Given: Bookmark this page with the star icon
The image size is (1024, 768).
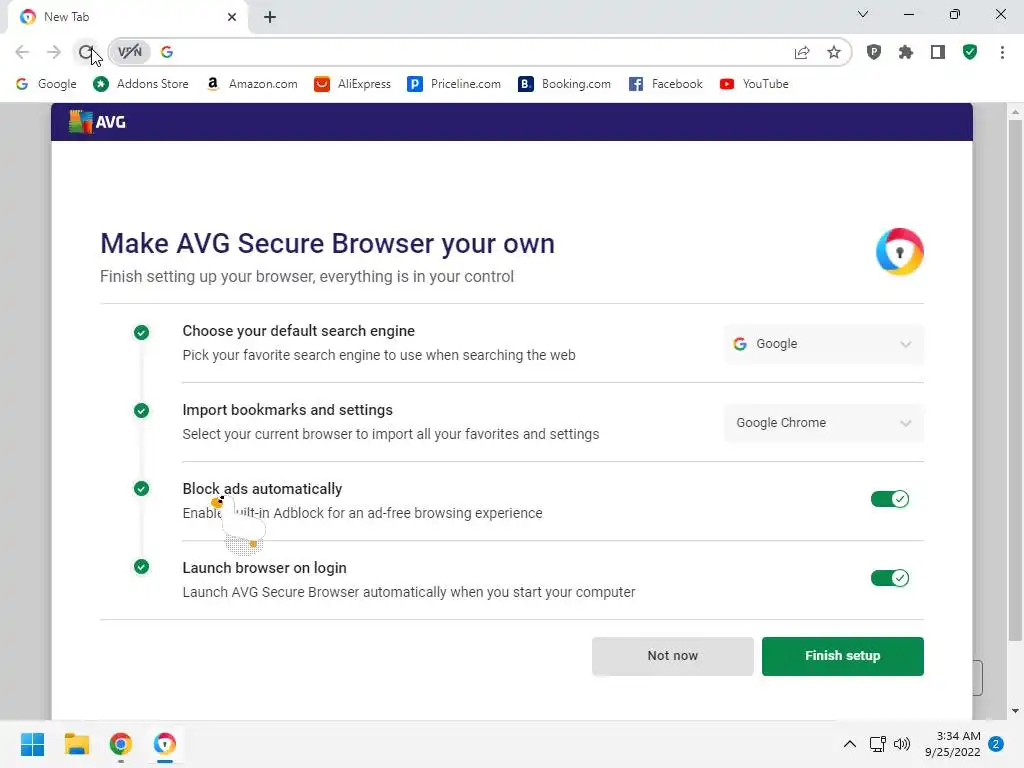Looking at the screenshot, I should [x=834, y=52].
